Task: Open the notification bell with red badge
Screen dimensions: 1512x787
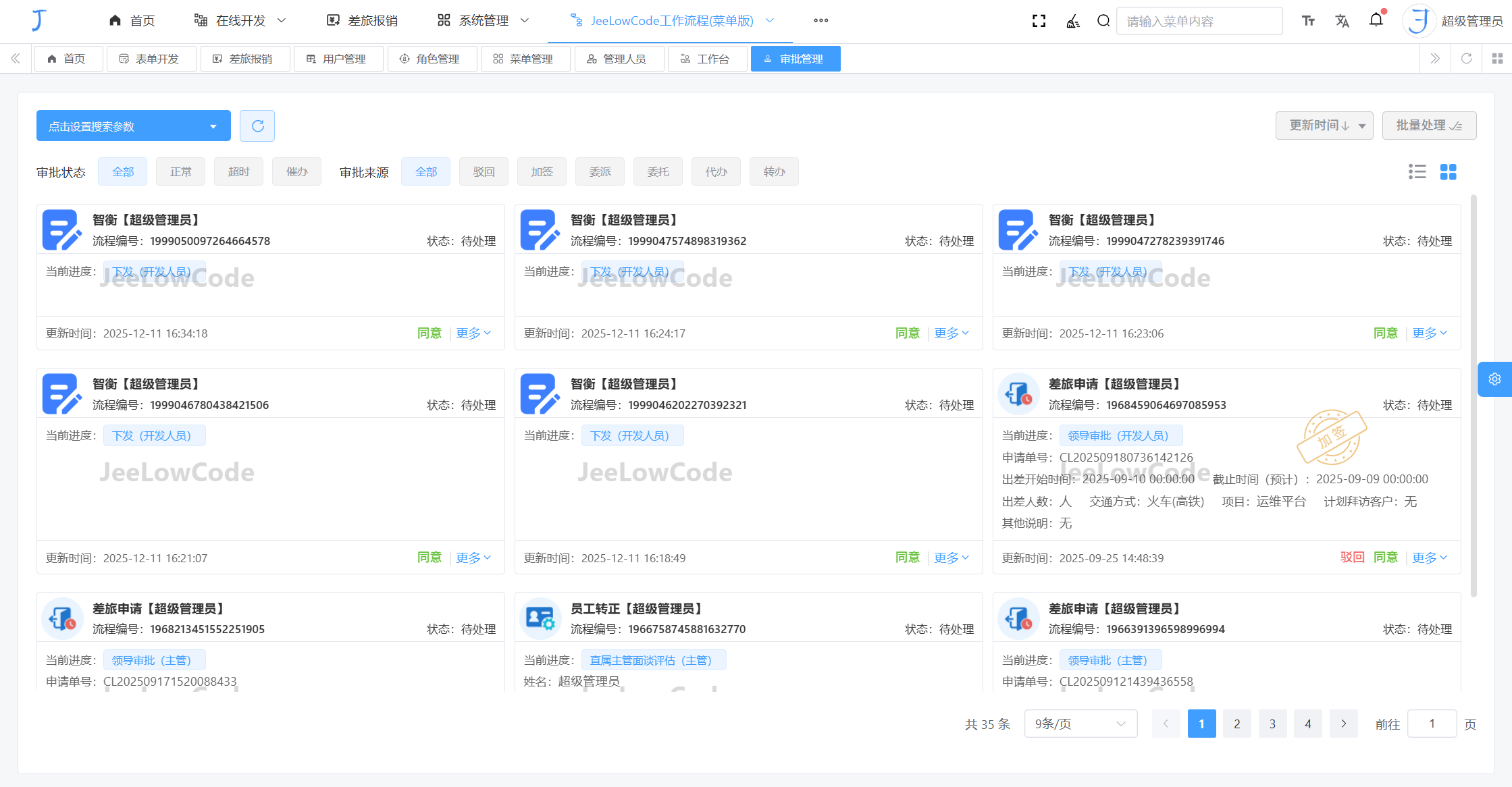Action: pyautogui.click(x=1376, y=21)
